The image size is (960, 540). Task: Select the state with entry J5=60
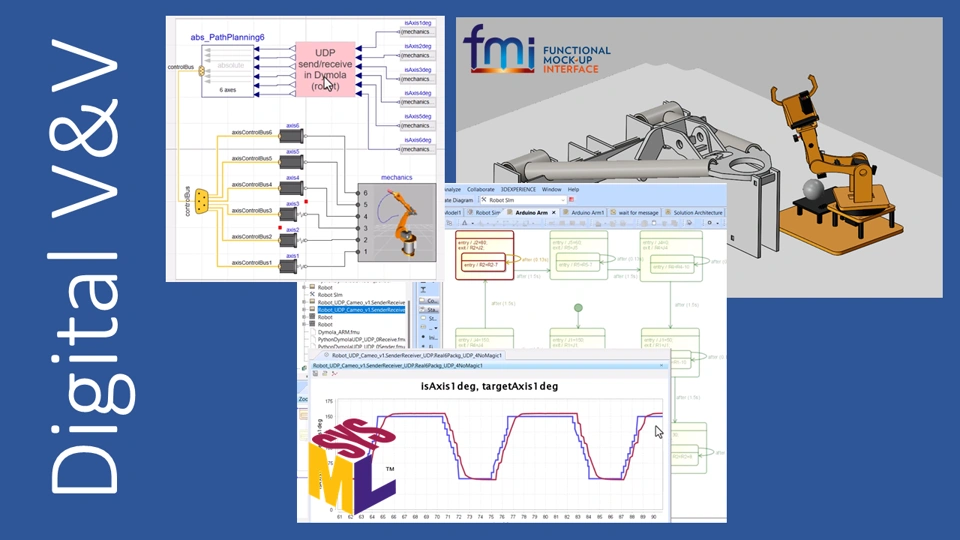[579, 256]
